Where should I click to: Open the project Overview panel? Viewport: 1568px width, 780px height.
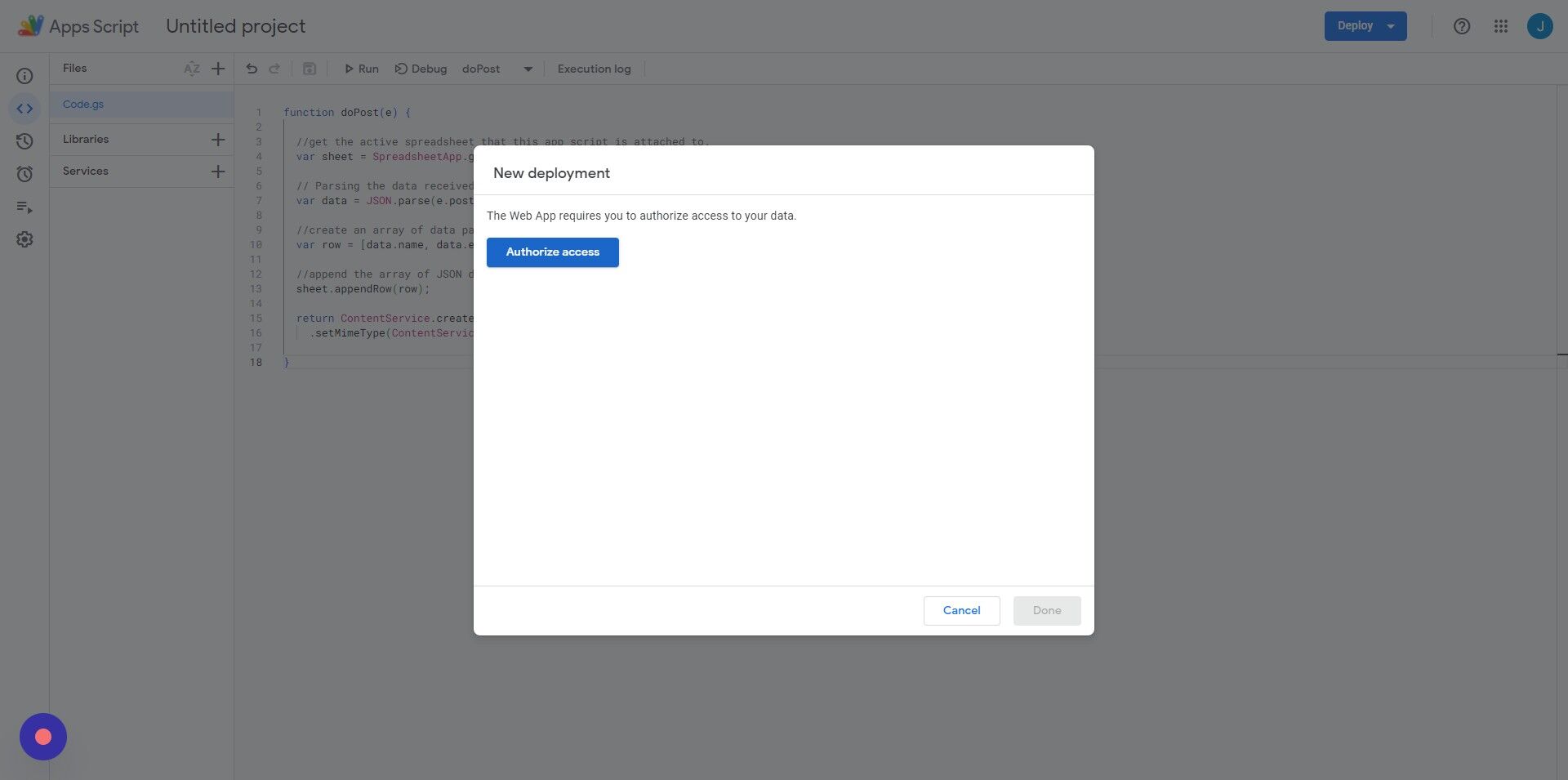click(x=24, y=75)
